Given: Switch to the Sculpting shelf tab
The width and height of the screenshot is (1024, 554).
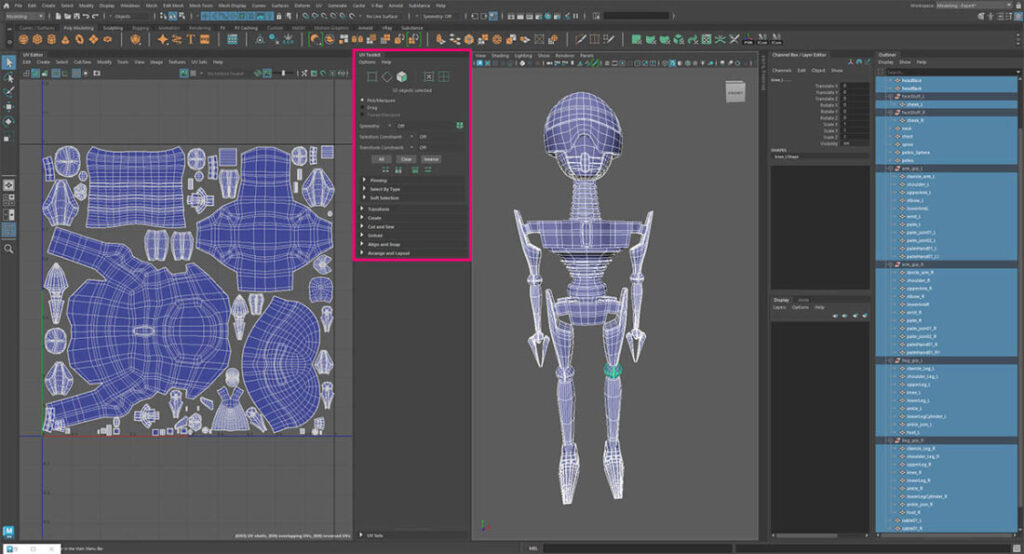Looking at the screenshot, I should coord(113,28).
